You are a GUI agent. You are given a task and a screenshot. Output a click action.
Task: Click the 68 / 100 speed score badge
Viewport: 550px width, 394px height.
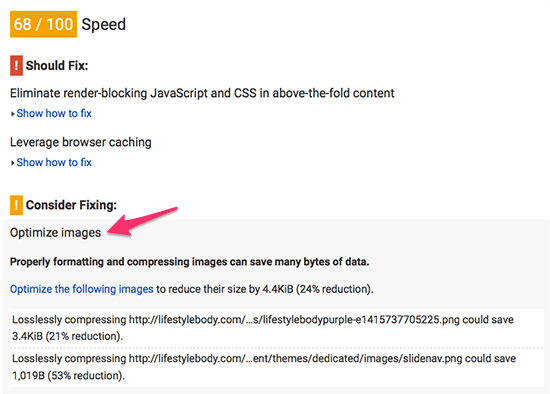[43, 24]
